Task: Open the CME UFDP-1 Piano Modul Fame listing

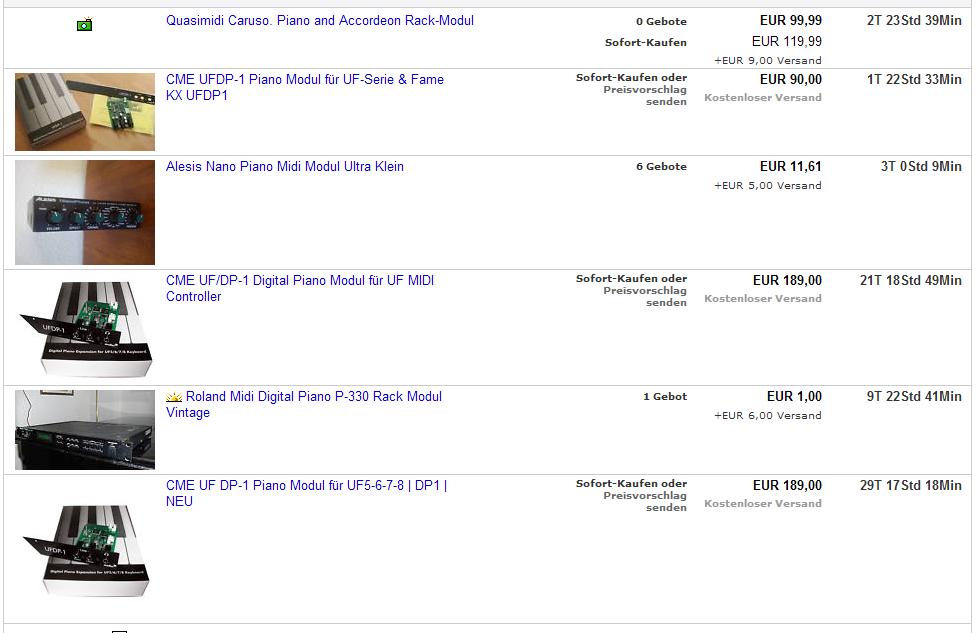Action: (x=305, y=87)
